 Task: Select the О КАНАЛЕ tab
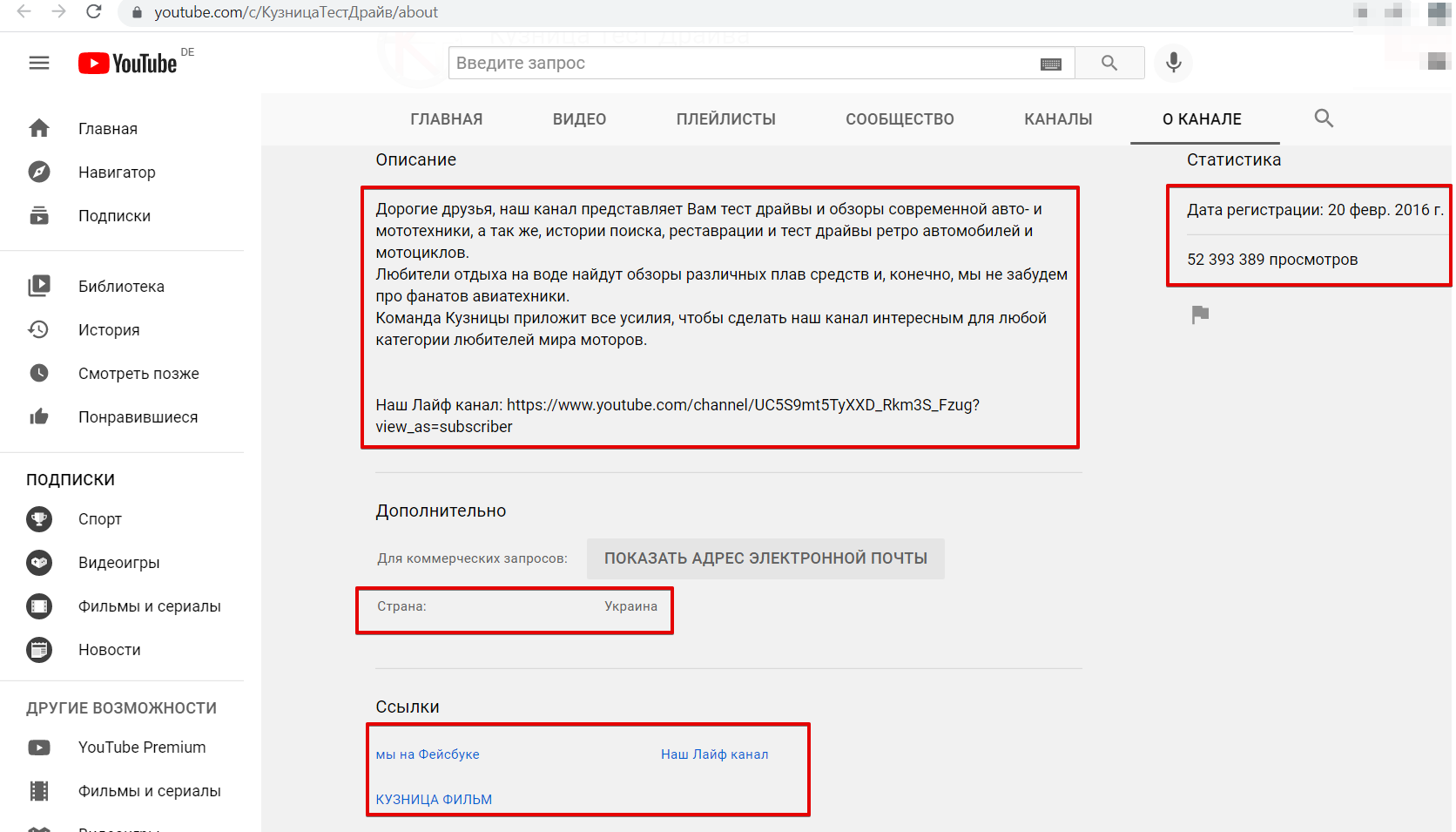1203,119
